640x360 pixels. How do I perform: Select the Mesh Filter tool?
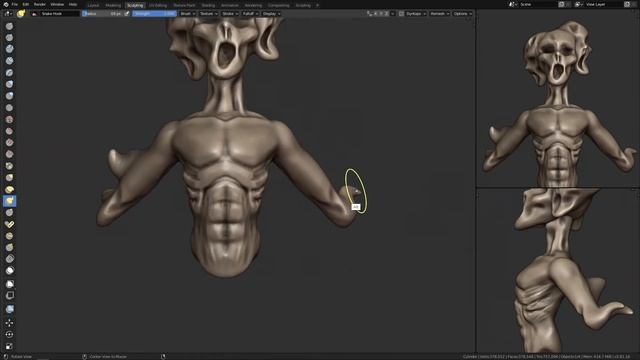(x=9, y=309)
